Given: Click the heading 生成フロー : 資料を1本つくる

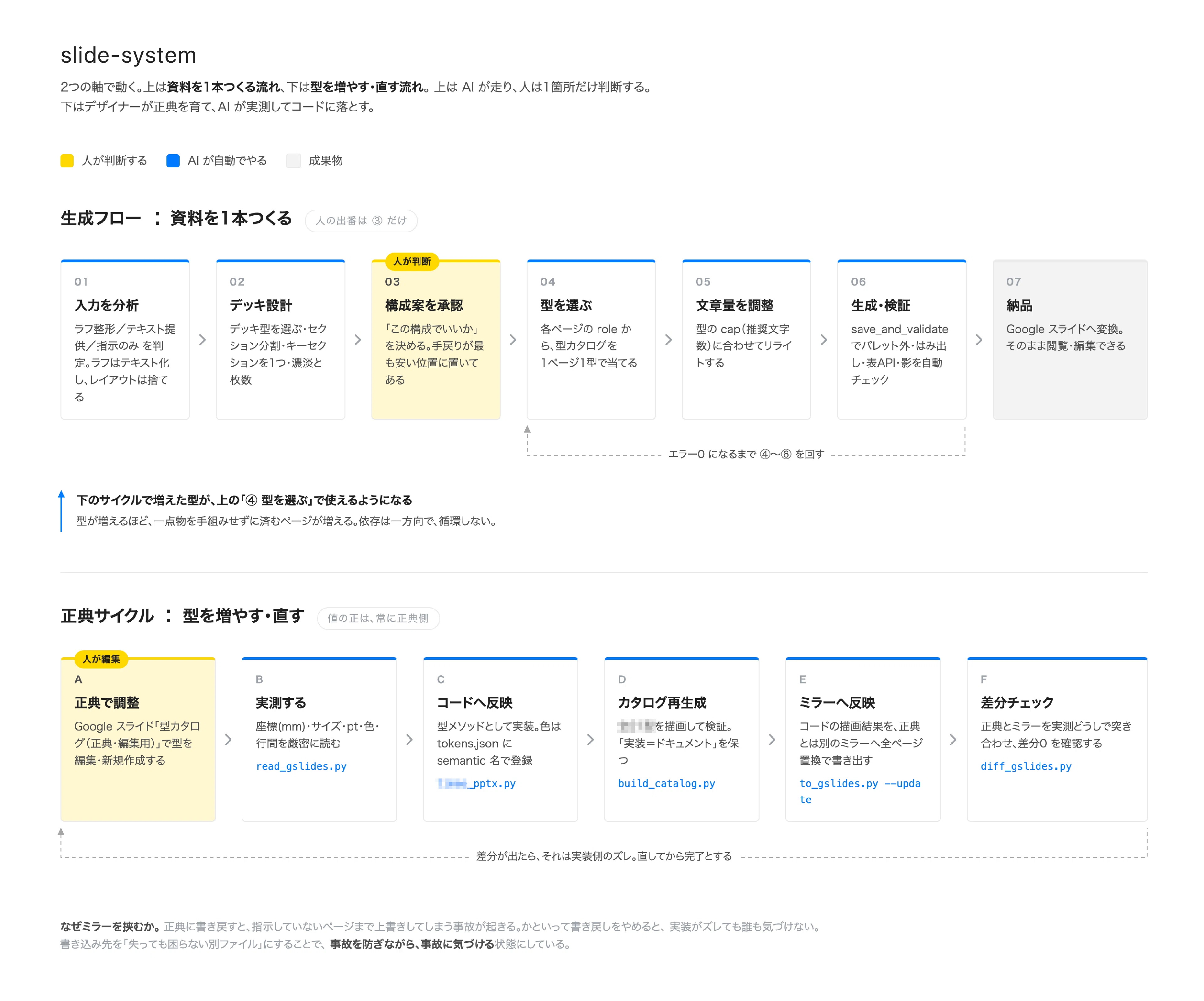Looking at the screenshot, I should click(x=176, y=218).
